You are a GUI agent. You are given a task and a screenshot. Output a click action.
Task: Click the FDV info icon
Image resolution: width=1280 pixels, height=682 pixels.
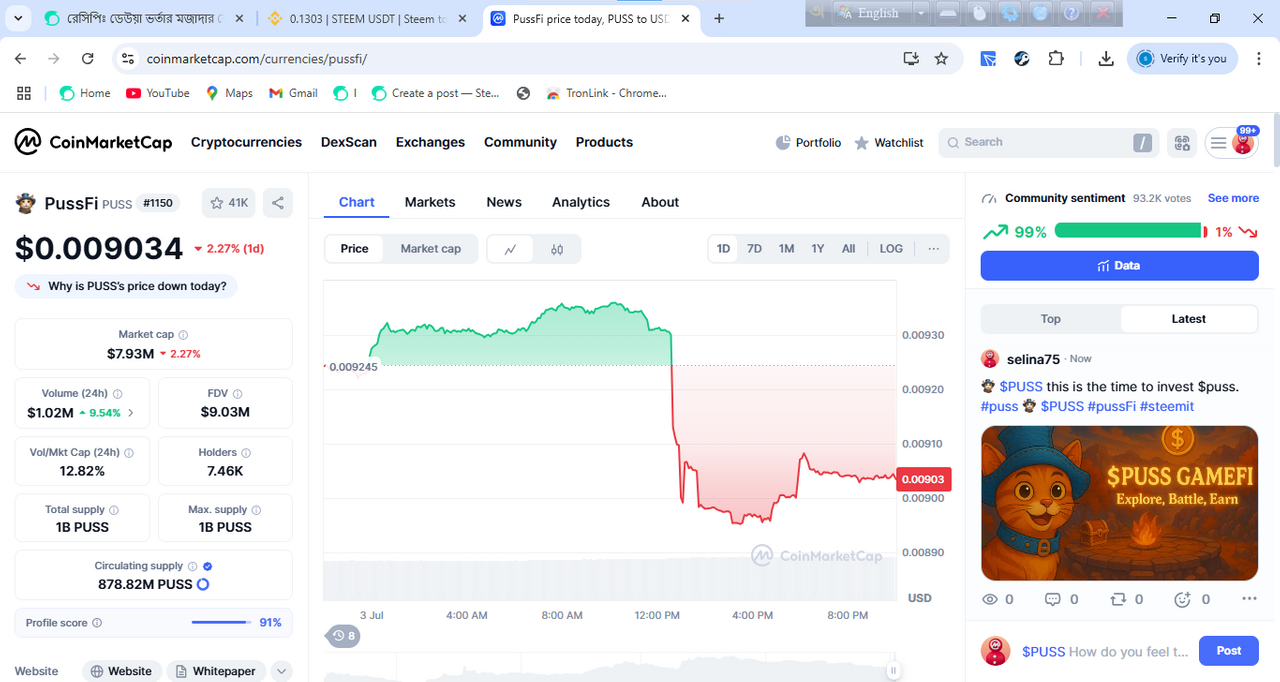click(237, 394)
